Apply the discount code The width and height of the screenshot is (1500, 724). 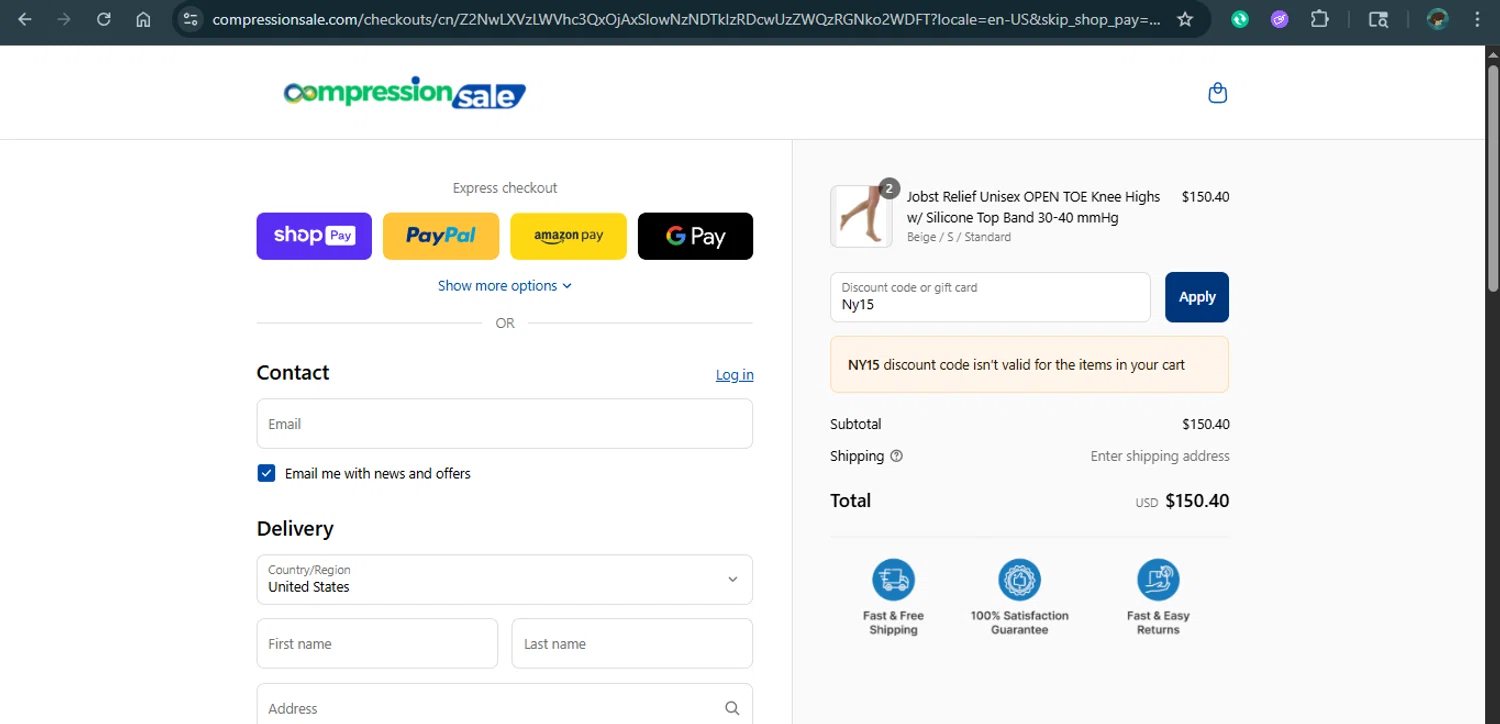point(1197,297)
